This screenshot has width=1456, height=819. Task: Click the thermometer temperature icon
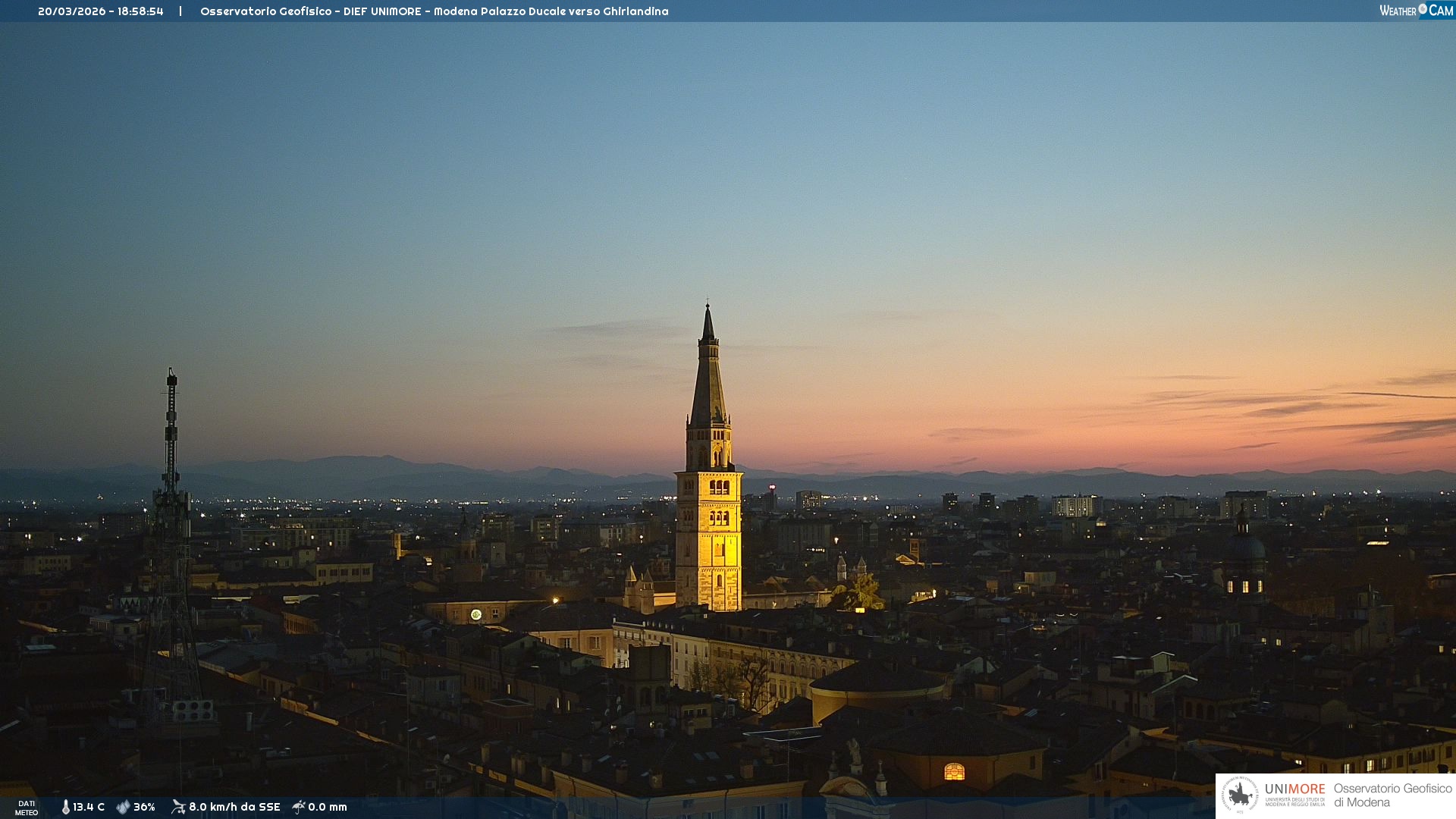coord(65,807)
